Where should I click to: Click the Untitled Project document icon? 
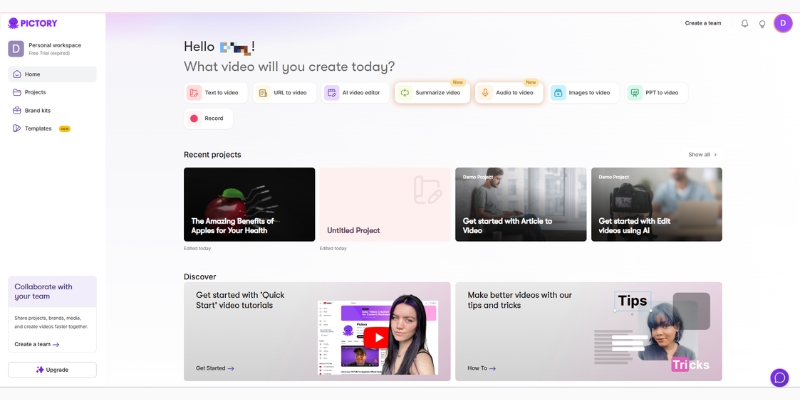pyautogui.click(x=427, y=190)
